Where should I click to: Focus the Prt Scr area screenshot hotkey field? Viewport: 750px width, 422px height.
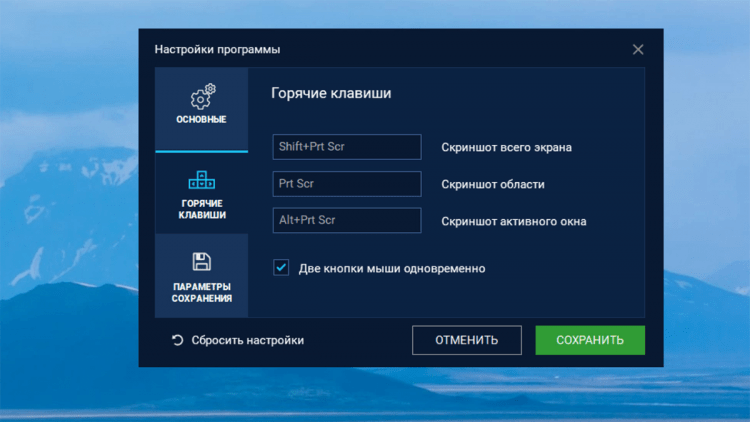pos(347,184)
